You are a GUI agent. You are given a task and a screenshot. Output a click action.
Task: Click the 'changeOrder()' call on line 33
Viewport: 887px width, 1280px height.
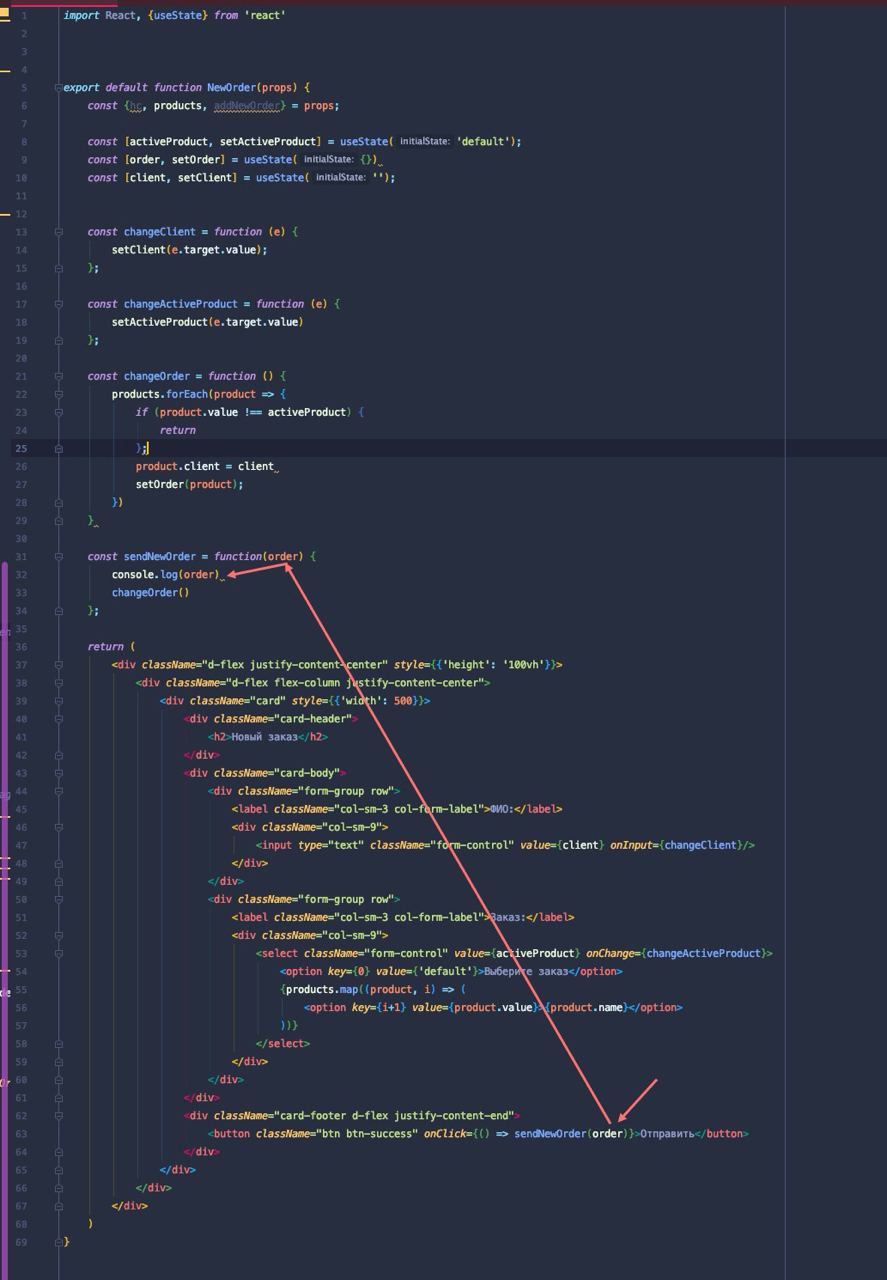tap(150, 592)
